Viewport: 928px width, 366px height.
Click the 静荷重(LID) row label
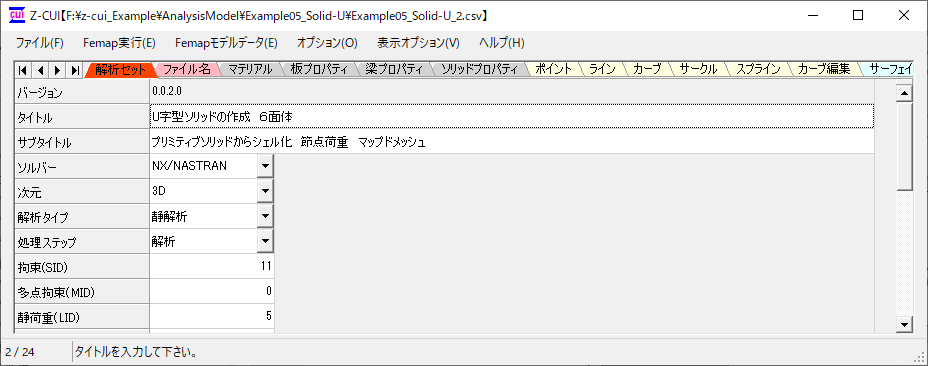click(82, 316)
